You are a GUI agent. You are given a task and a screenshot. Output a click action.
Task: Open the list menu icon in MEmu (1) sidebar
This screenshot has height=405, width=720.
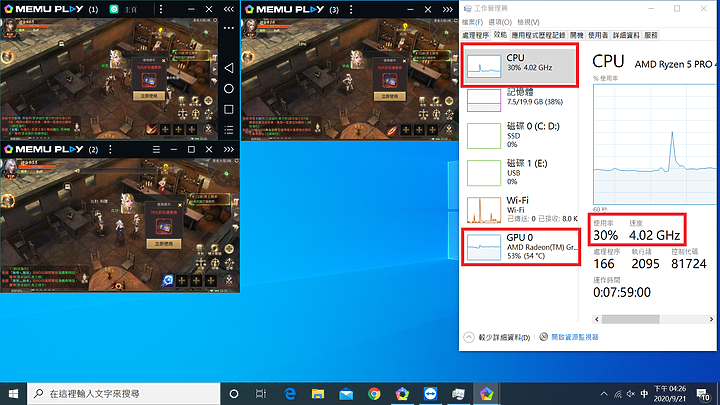click(x=229, y=130)
